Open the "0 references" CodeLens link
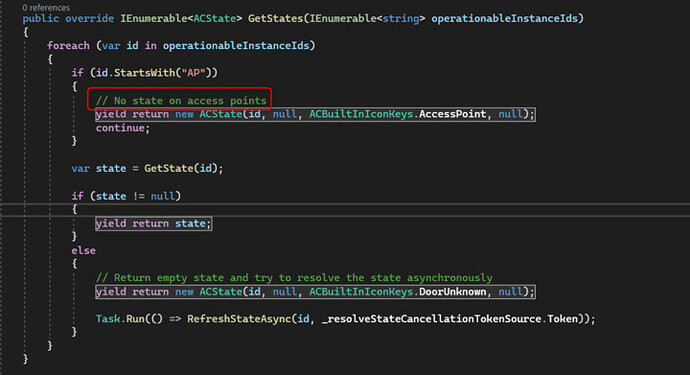Viewport: 690px width, 375px height. [x=46, y=7]
